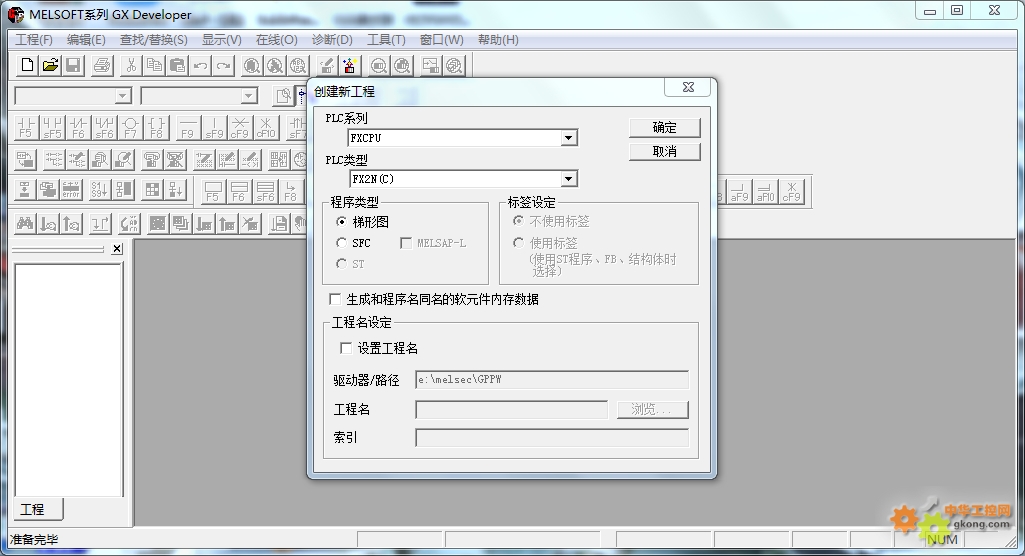The height and width of the screenshot is (556, 1025).
Task: Select the 梯形图 radio button
Action: pyautogui.click(x=341, y=222)
